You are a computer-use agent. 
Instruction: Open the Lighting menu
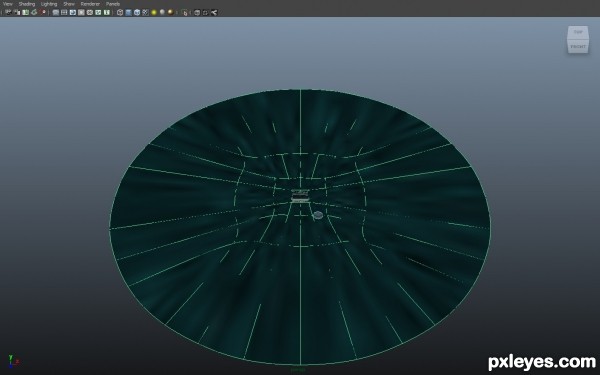click(49, 4)
